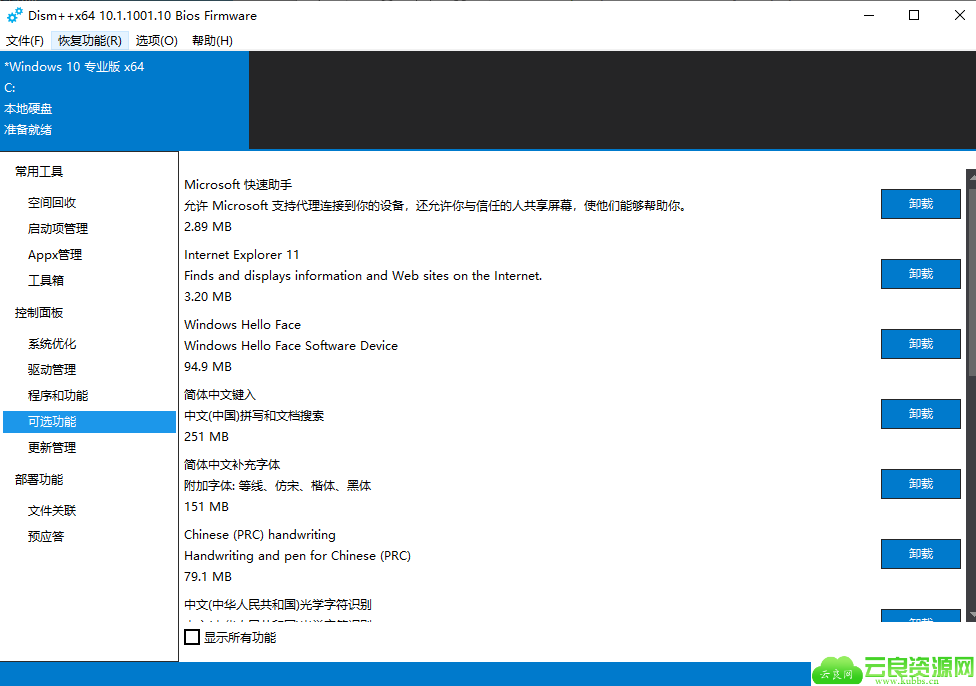Viewport: 976px width, 686px height.
Task: Open 文件关联 in the sidebar
Action: pyautogui.click(x=52, y=510)
